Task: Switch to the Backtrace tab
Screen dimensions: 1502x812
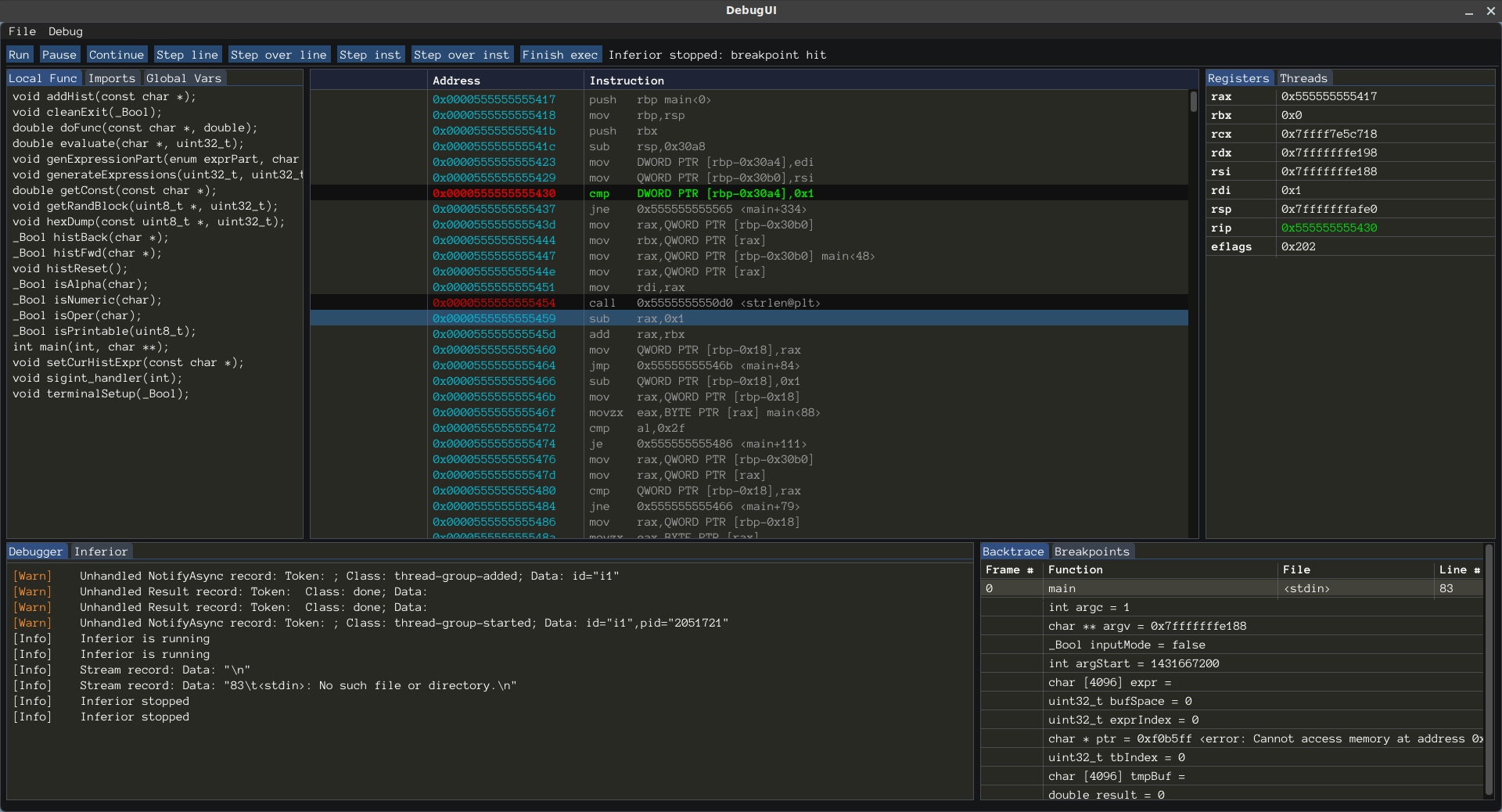Action: [1013, 552]
